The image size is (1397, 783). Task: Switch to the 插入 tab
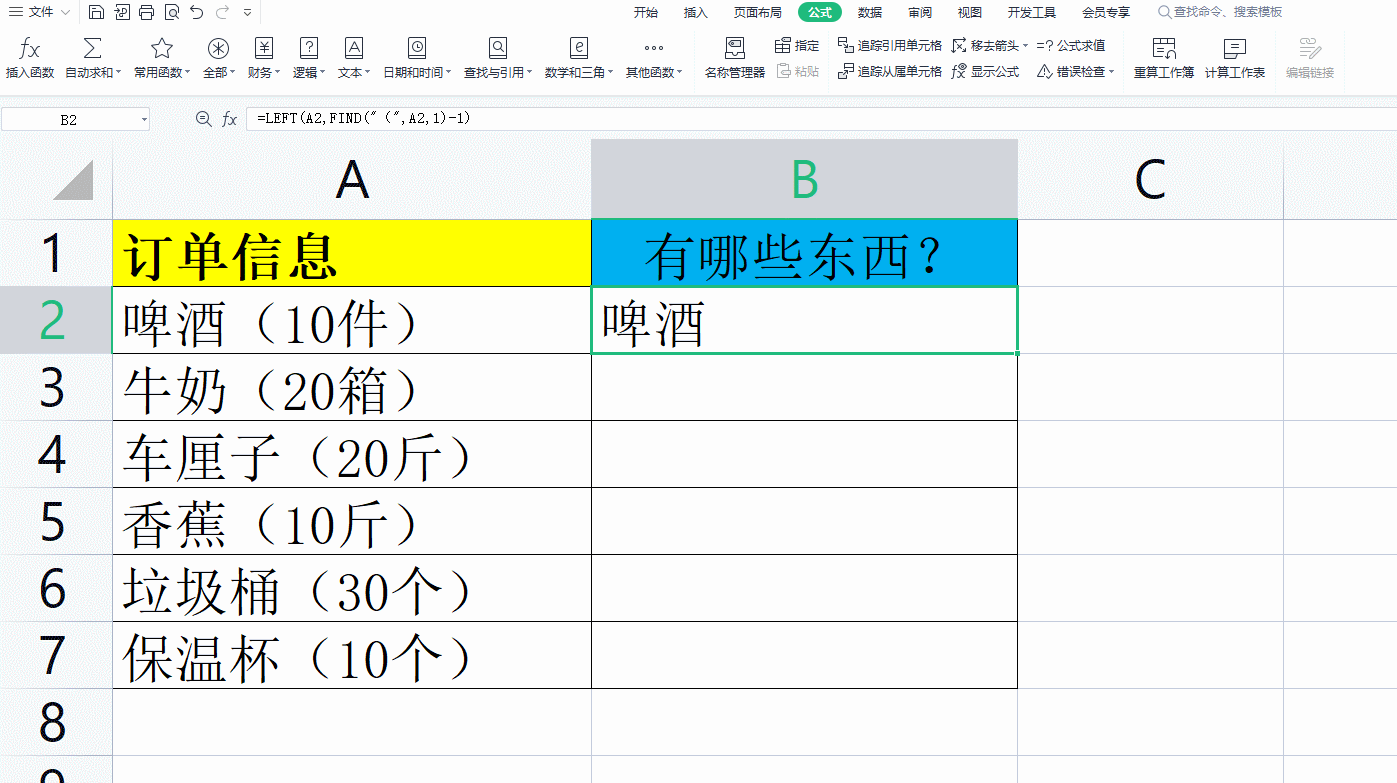coord(696,13)
